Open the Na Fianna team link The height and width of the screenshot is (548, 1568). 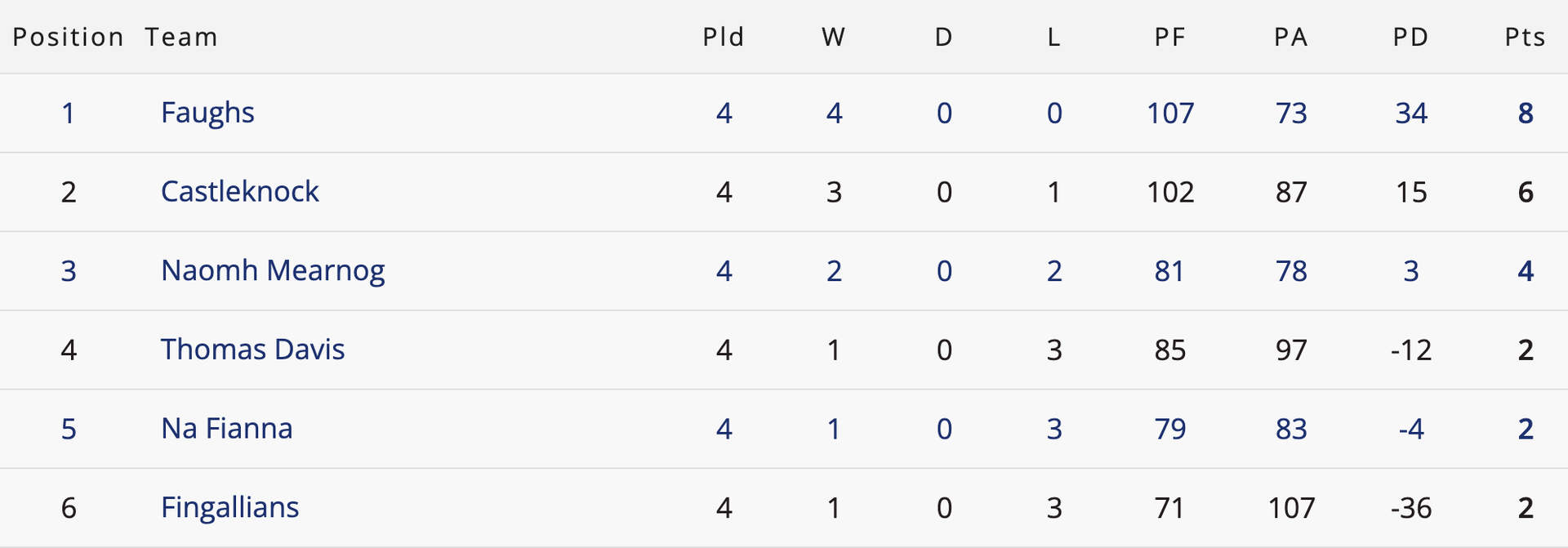(226, 429)
